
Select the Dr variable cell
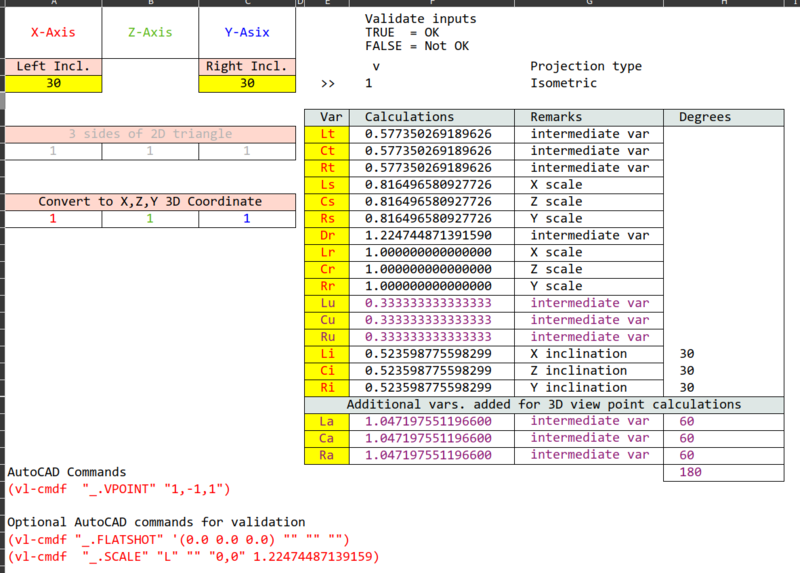point(327,235)
